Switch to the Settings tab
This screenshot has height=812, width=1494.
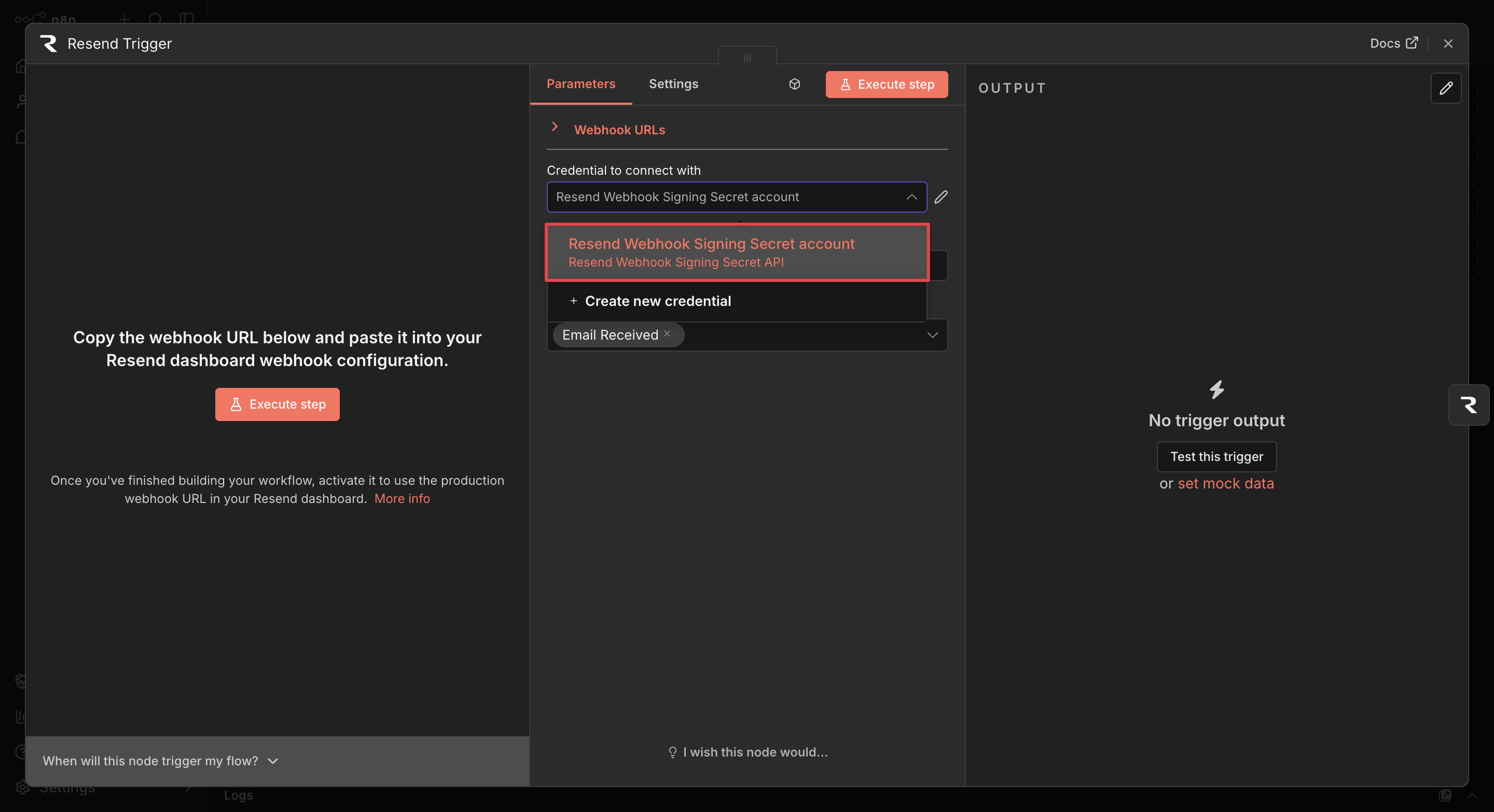click(673, 84)
